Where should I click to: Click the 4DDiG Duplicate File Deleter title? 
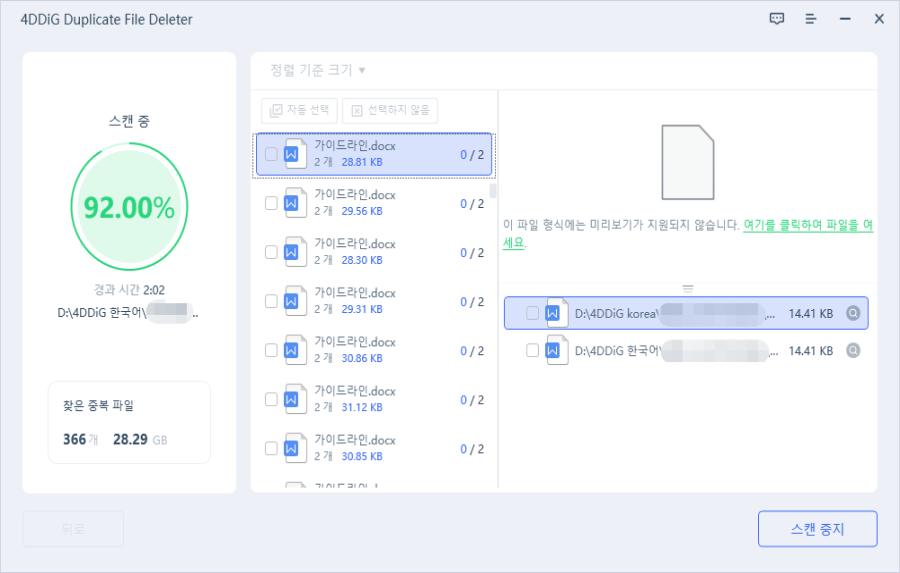click(107, 19)
